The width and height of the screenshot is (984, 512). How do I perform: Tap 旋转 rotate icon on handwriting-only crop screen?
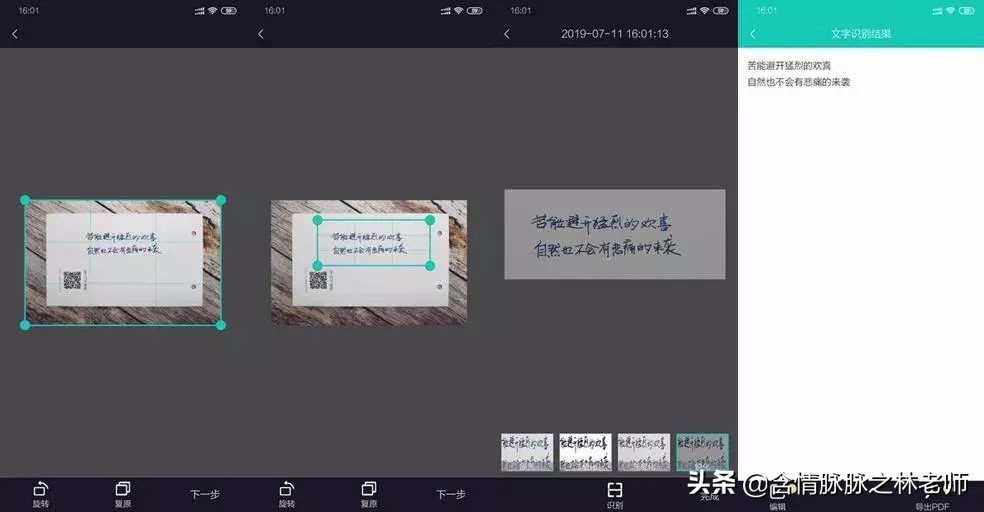point(287,488)
